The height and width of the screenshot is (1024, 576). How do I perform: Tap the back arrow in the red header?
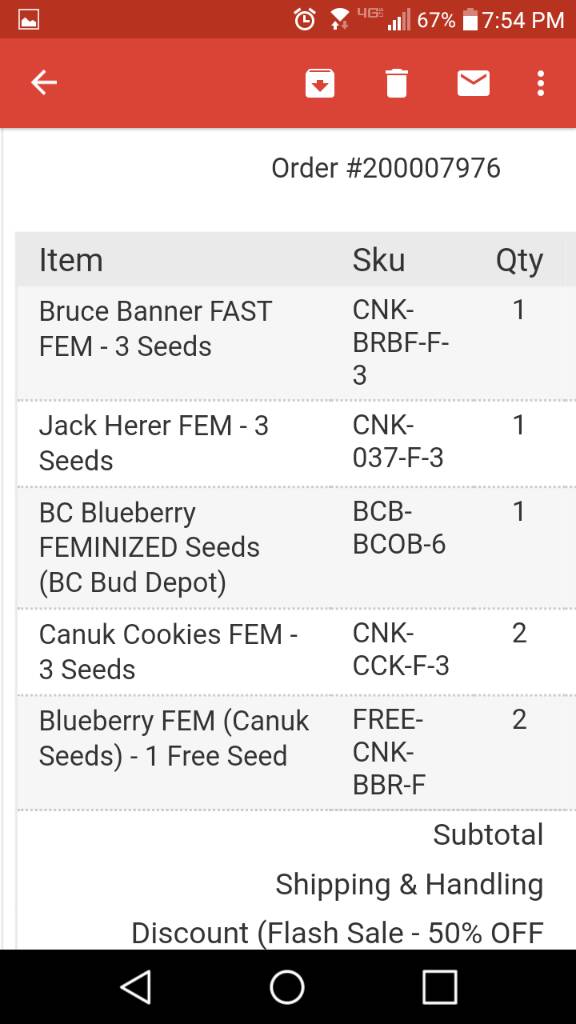coord(44,83)
